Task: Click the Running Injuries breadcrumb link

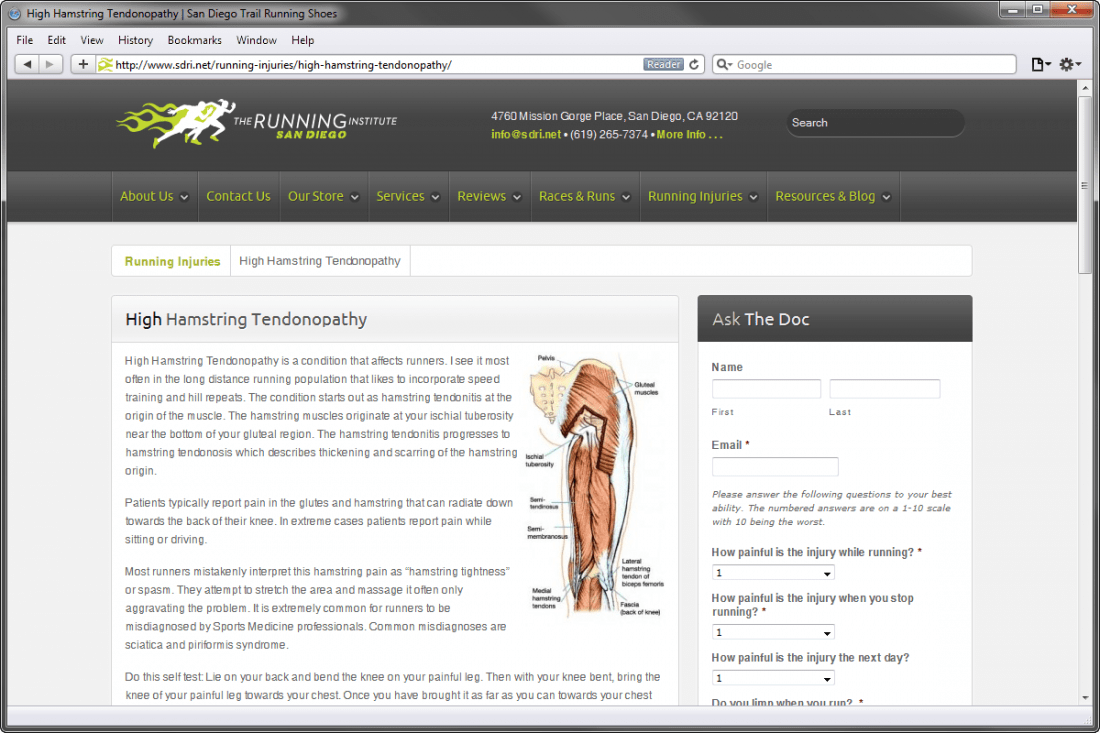Action: tap(173, 261)
